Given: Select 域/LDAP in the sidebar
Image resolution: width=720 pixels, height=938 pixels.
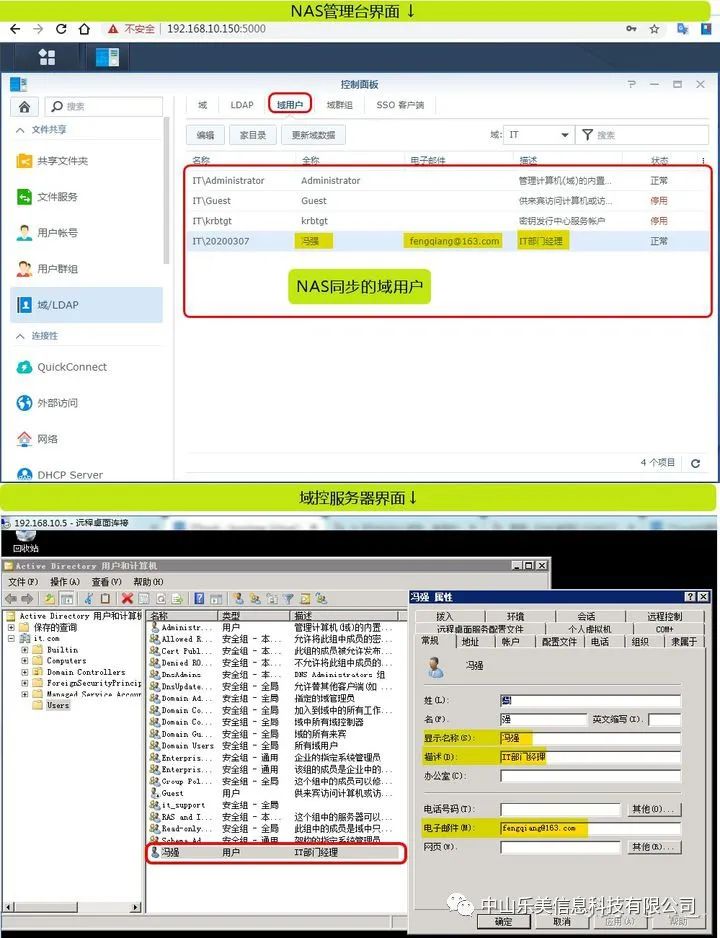Looking at the screenshot, I should (x=86, y=304).
